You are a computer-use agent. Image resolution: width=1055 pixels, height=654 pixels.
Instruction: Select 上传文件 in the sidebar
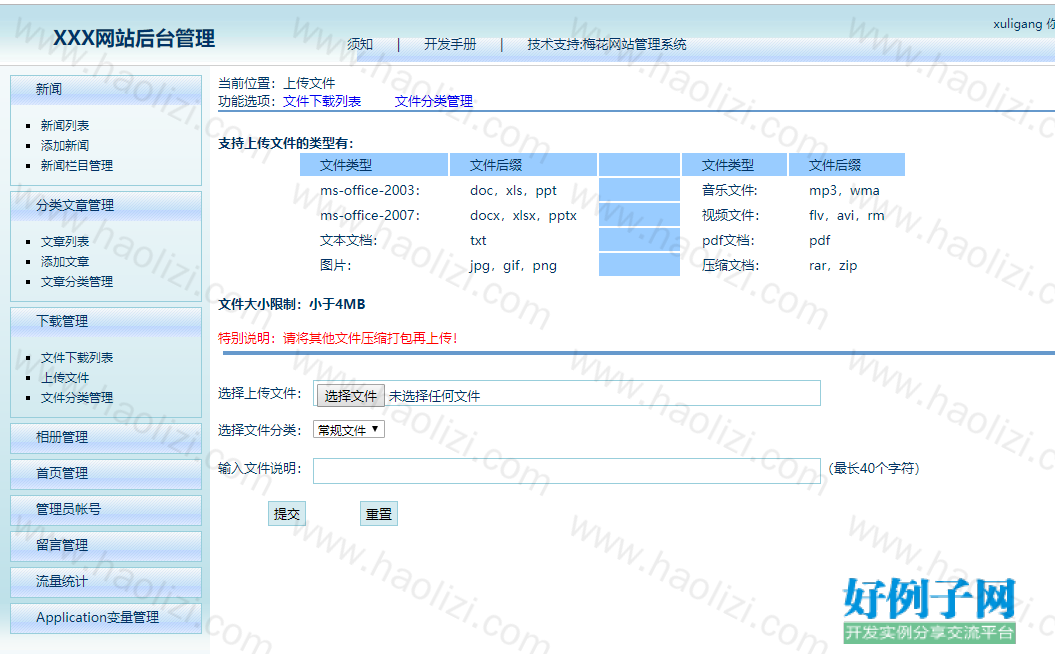(x=65, y=377)
